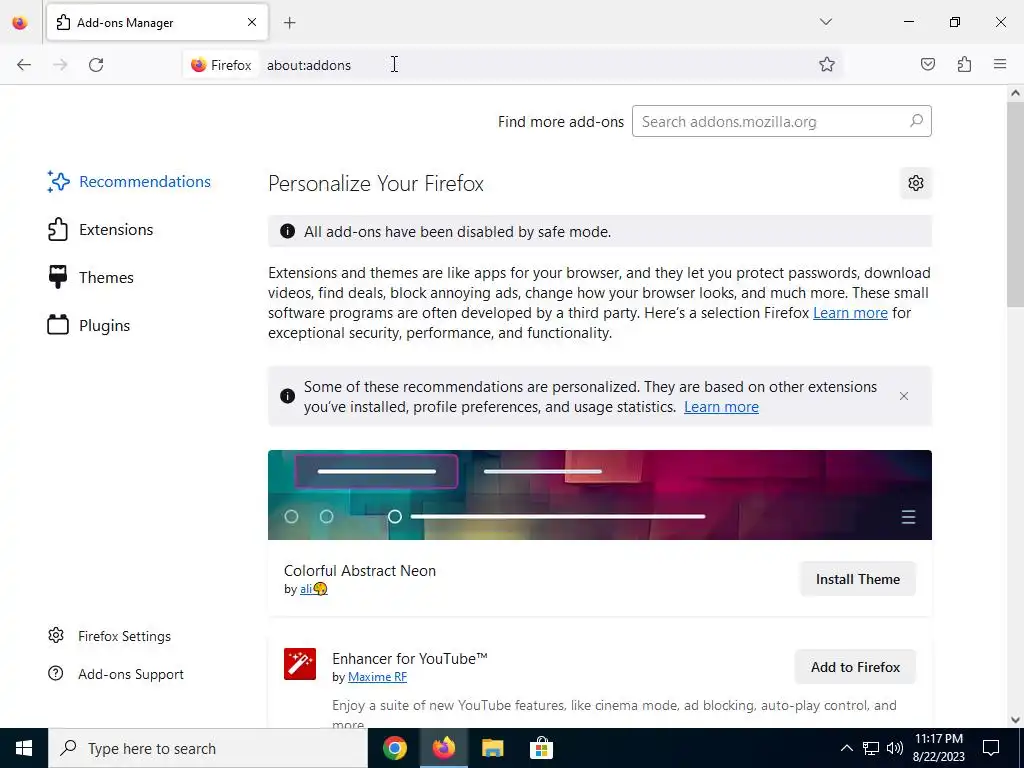Open Firefox Settings from sidebar
Screen dimensions: 1024x768
pos(110,636)
